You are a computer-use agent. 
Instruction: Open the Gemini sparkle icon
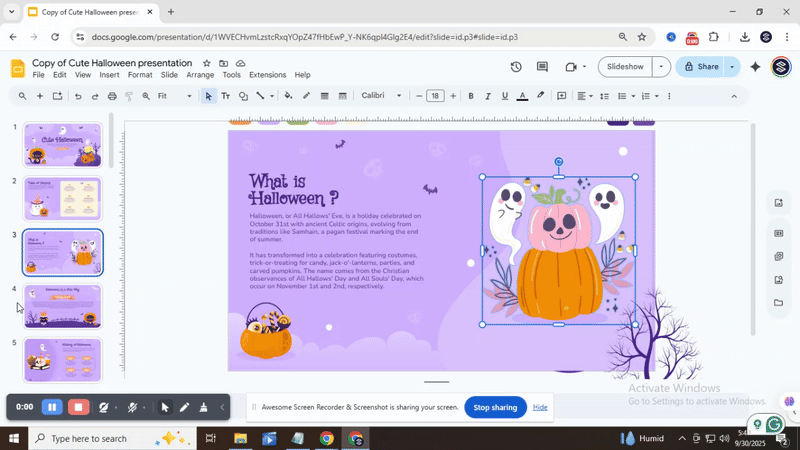pos(755,67)
